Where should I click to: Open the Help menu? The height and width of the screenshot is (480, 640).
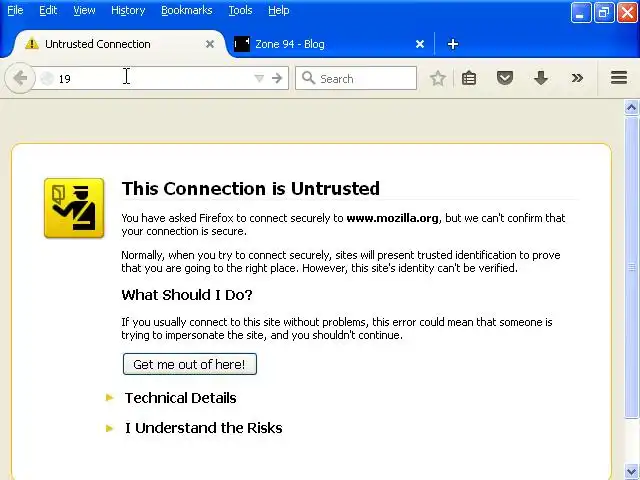tap(278, 10)
